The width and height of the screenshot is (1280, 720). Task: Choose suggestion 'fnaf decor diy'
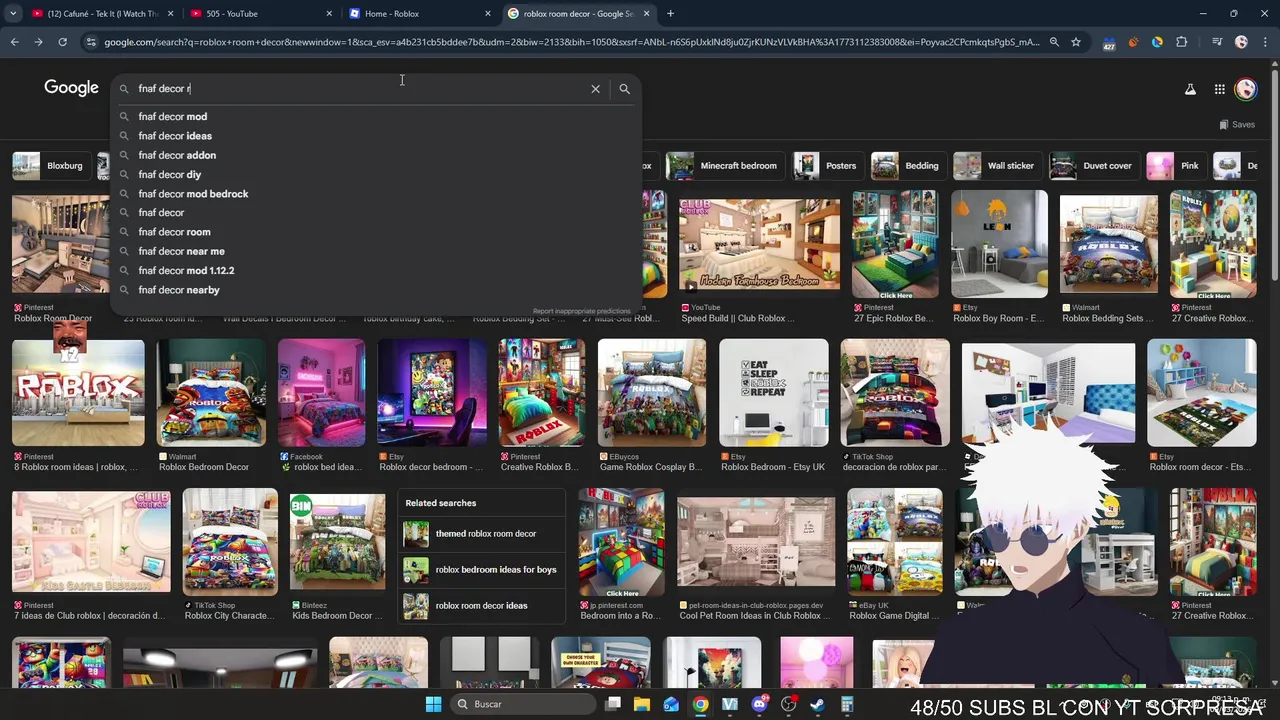coord(375,175)
